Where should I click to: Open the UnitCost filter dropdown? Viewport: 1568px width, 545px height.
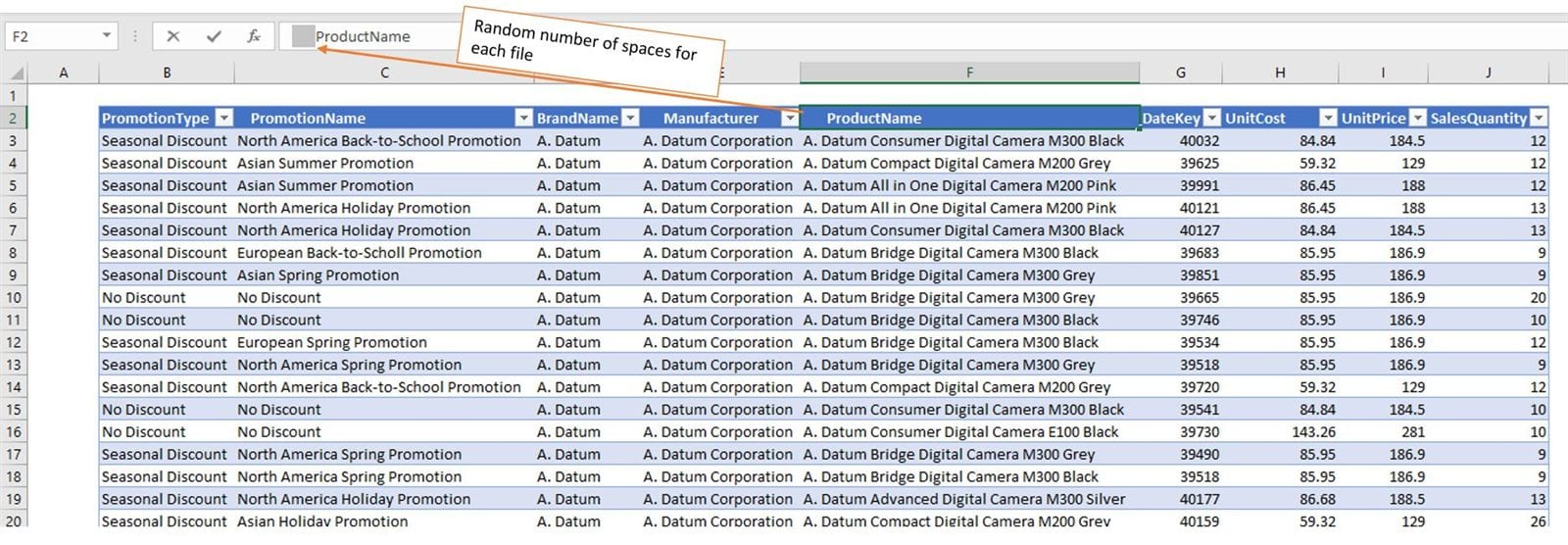point(1328,118)
